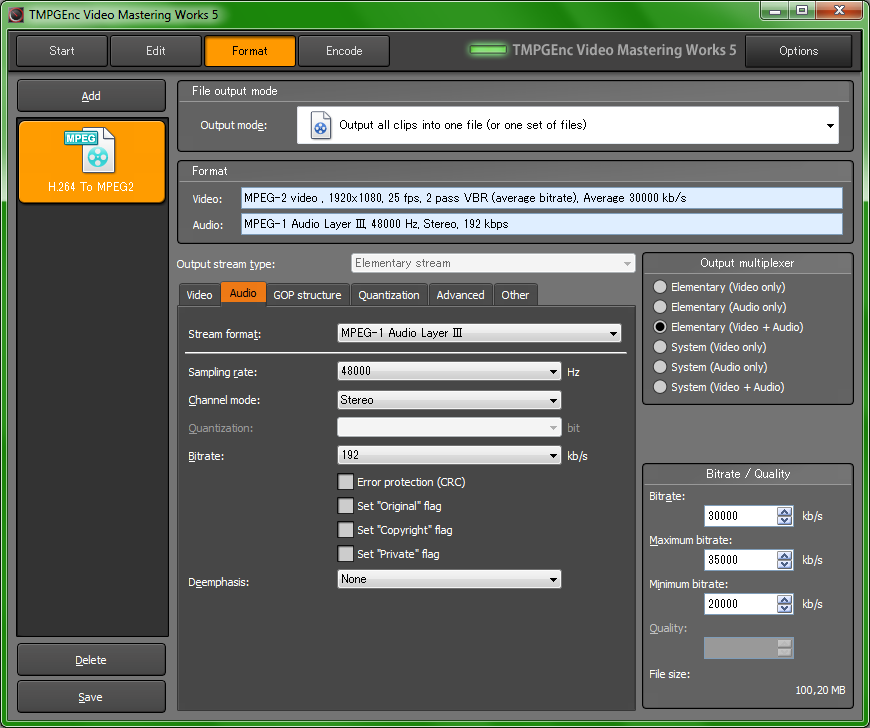This screenshot has width=870, height=728.
Task: Click the Minimum bitrate spinner arrows
Action: pos(785,604)
